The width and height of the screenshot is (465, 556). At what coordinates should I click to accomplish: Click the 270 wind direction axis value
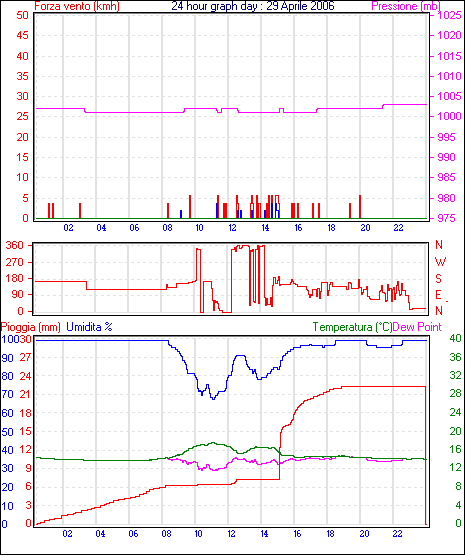tap(15, 262)
